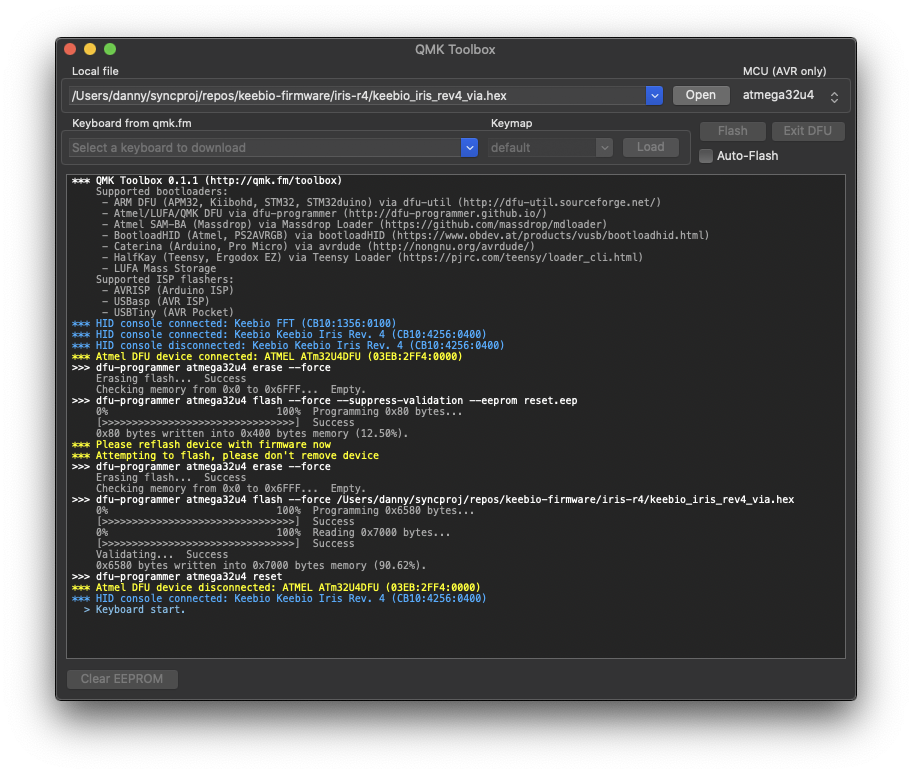Click the Flash button
The height and width of the screenshot is (774, 912).
point(732,131)
